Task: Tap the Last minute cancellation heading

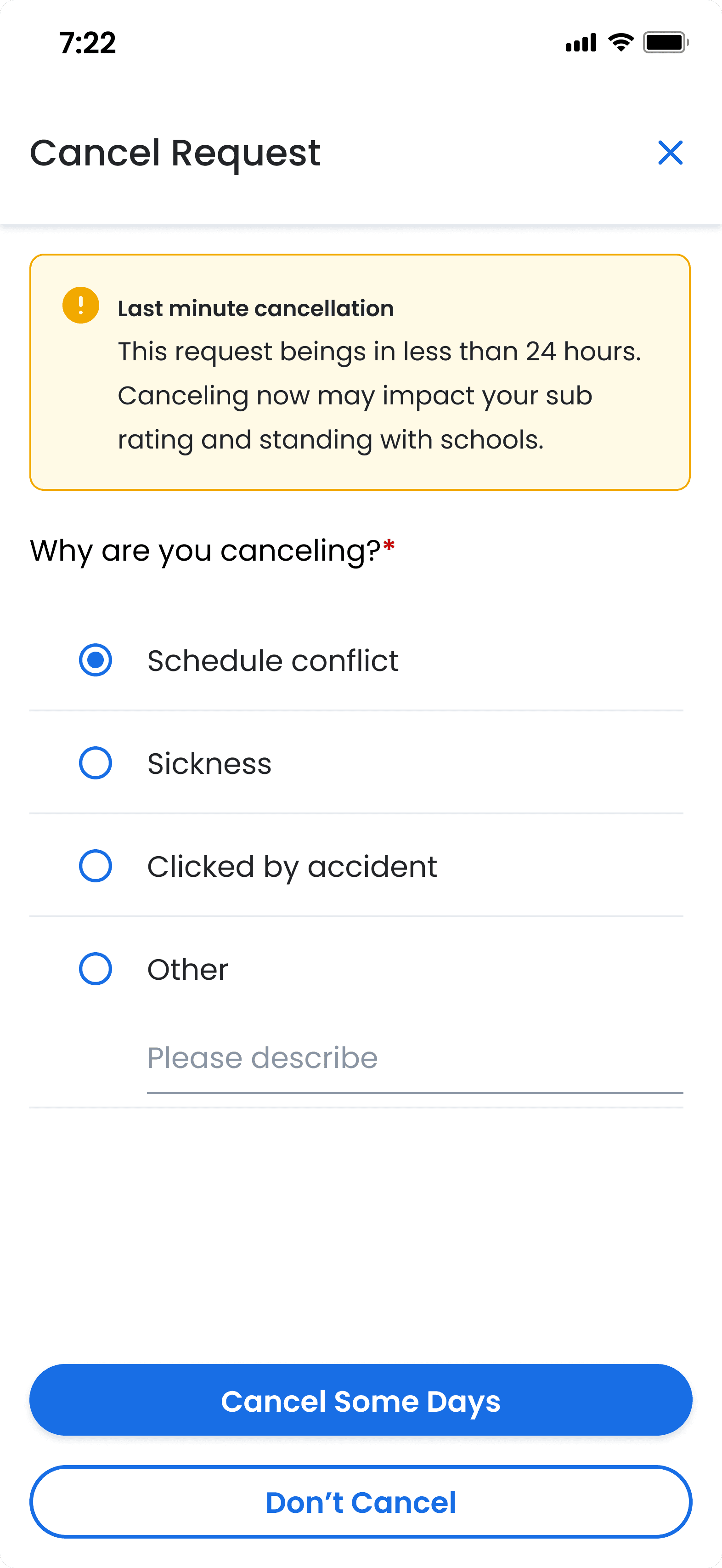Action: tap(255, 309)
